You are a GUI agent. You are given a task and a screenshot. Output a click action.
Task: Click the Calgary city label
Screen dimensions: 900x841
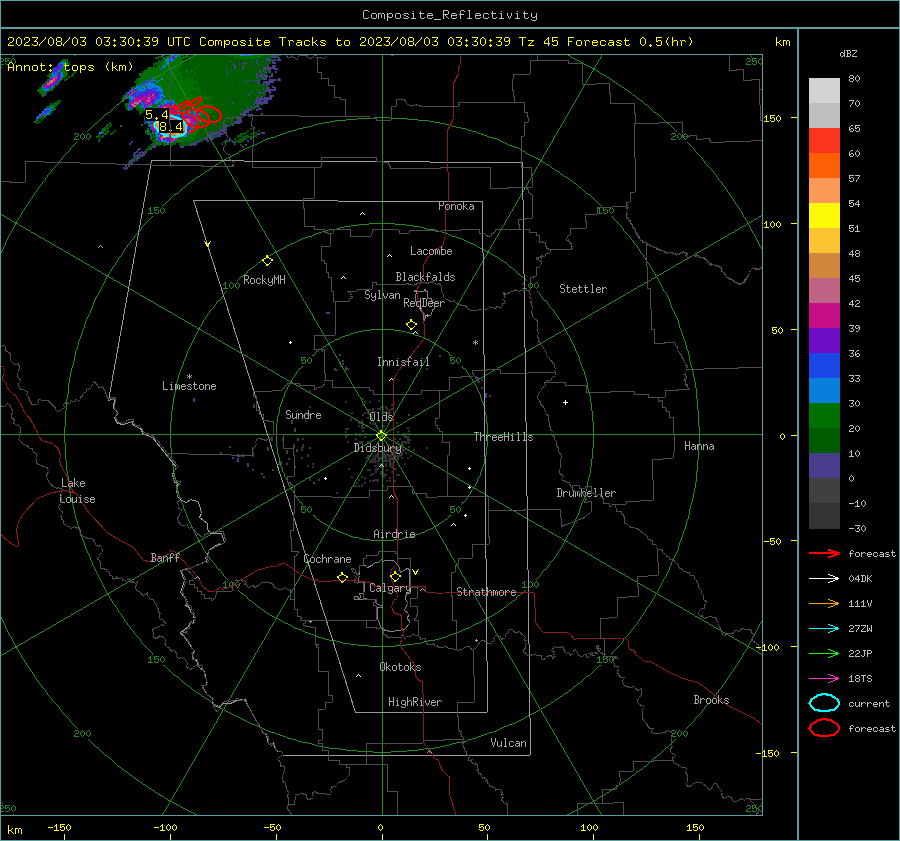point(390,588)
